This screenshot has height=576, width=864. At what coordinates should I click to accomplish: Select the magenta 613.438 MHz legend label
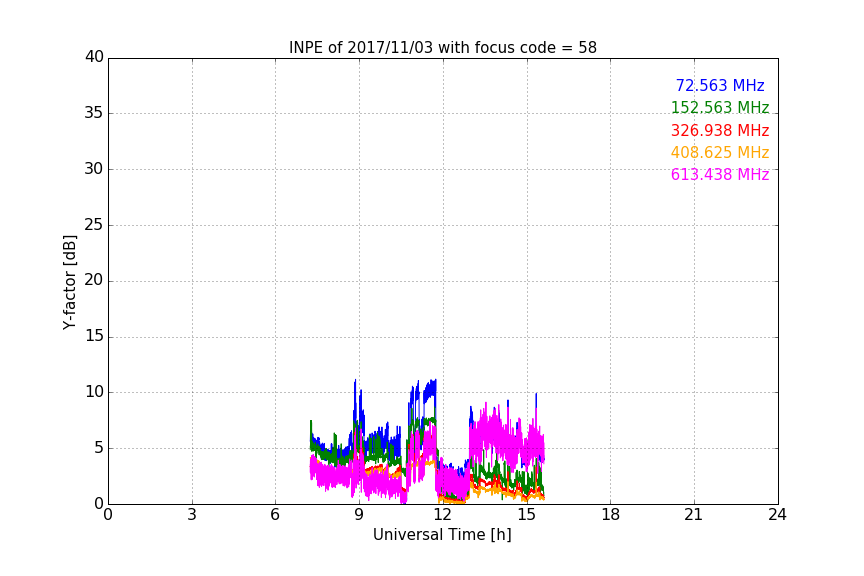[x=720, y=174]
